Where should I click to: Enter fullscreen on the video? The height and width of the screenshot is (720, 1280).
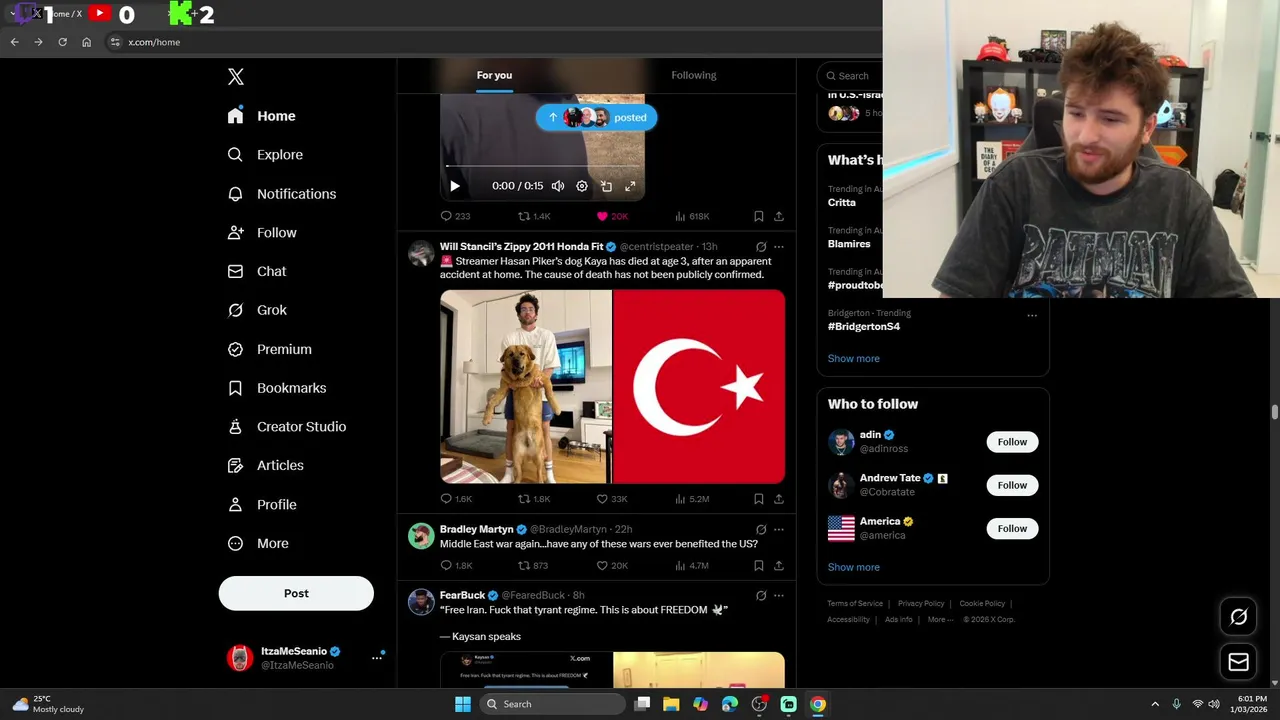pos(630,186)
